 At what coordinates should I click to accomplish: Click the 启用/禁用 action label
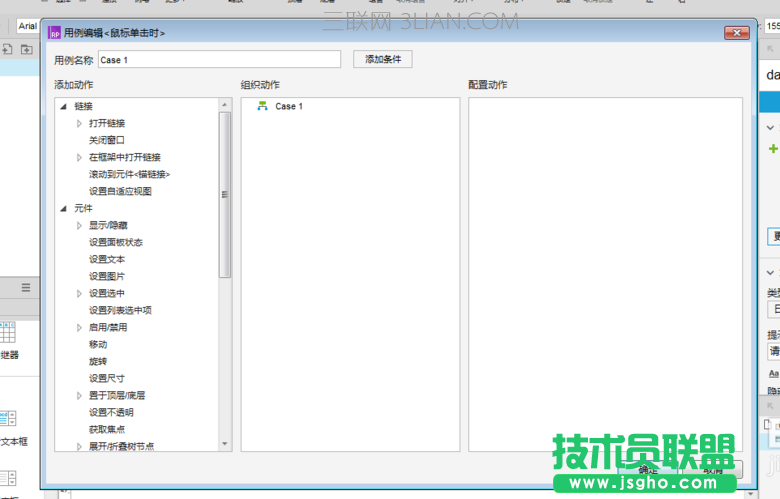point(108,327)
